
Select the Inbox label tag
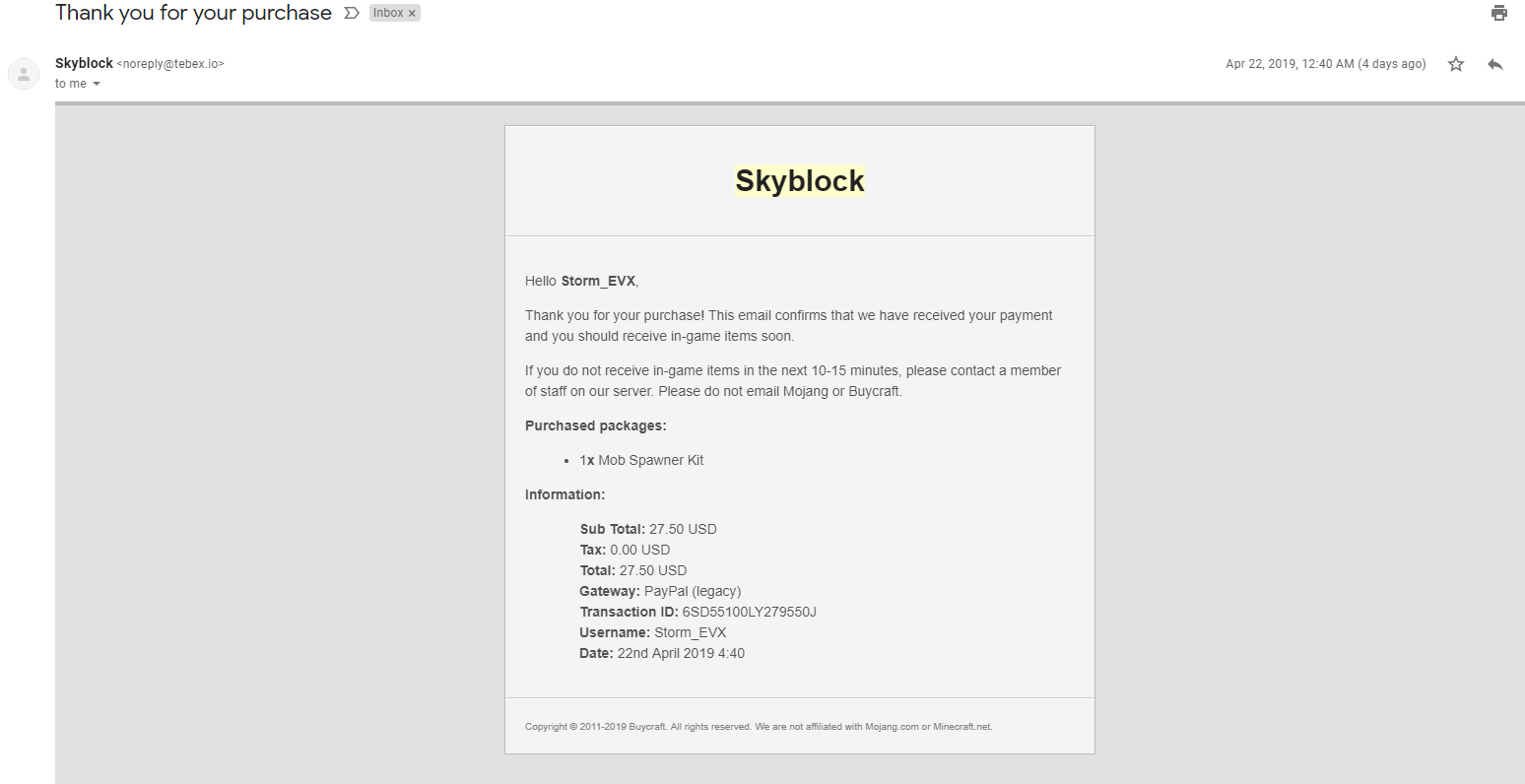point(388,13)
